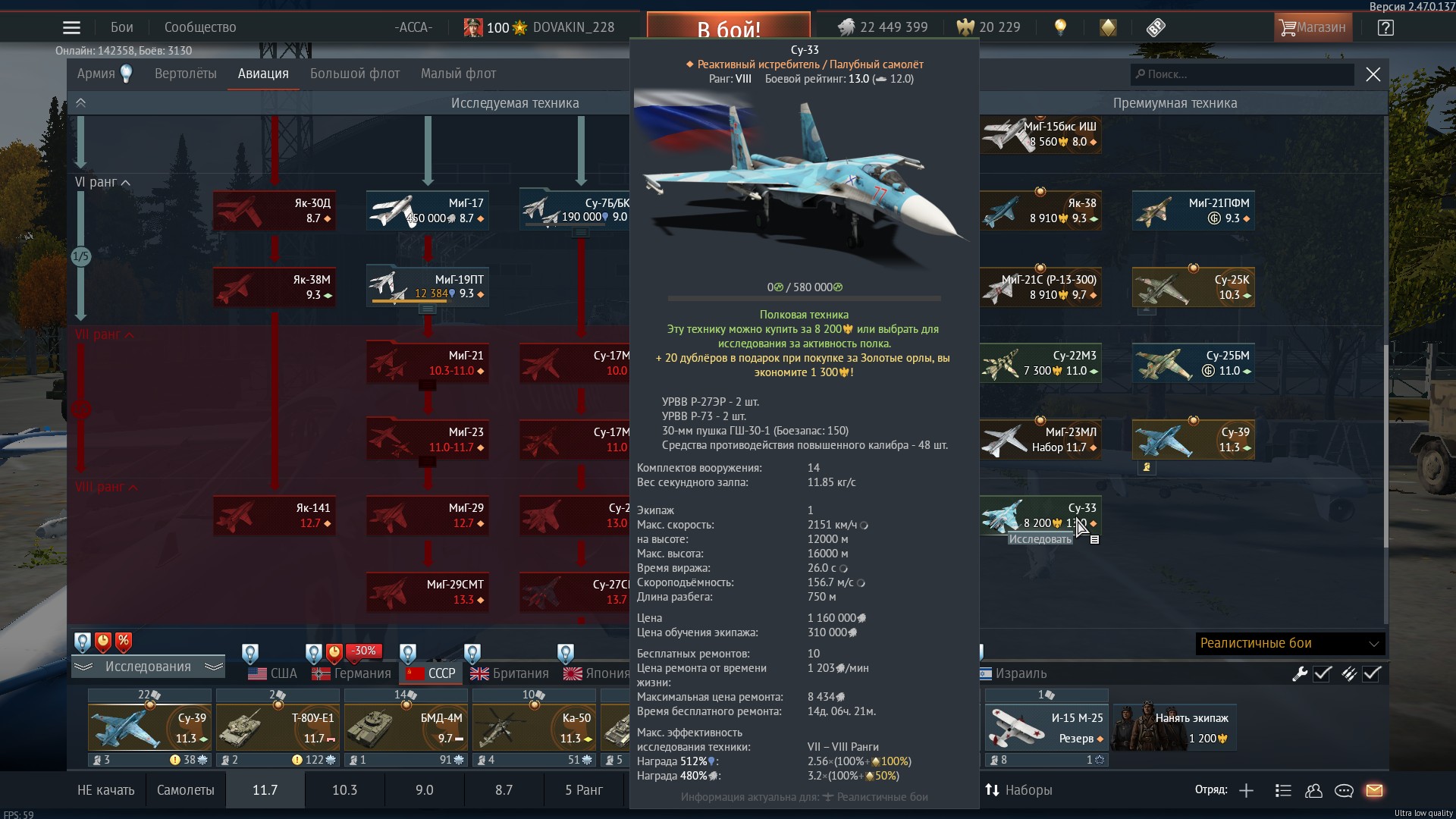Screen dimensions: 1456x819
Task: Open the lightbulb hints icon in top bar
Action: [1060, 27]
